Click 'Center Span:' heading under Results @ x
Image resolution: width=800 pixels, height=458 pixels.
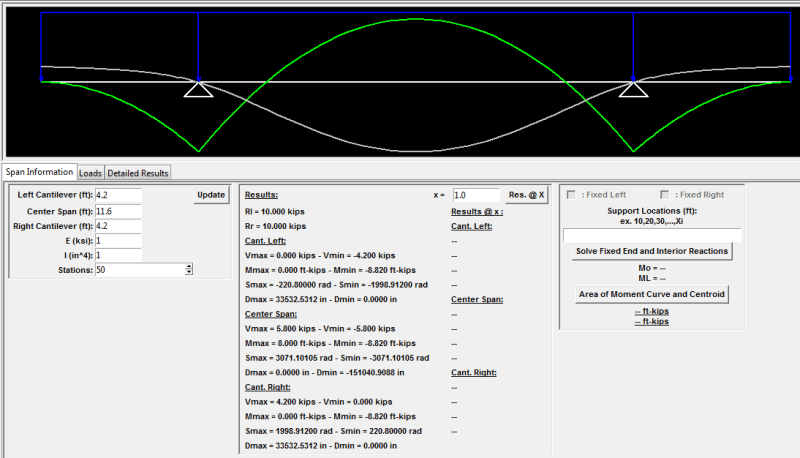(477, 299)
